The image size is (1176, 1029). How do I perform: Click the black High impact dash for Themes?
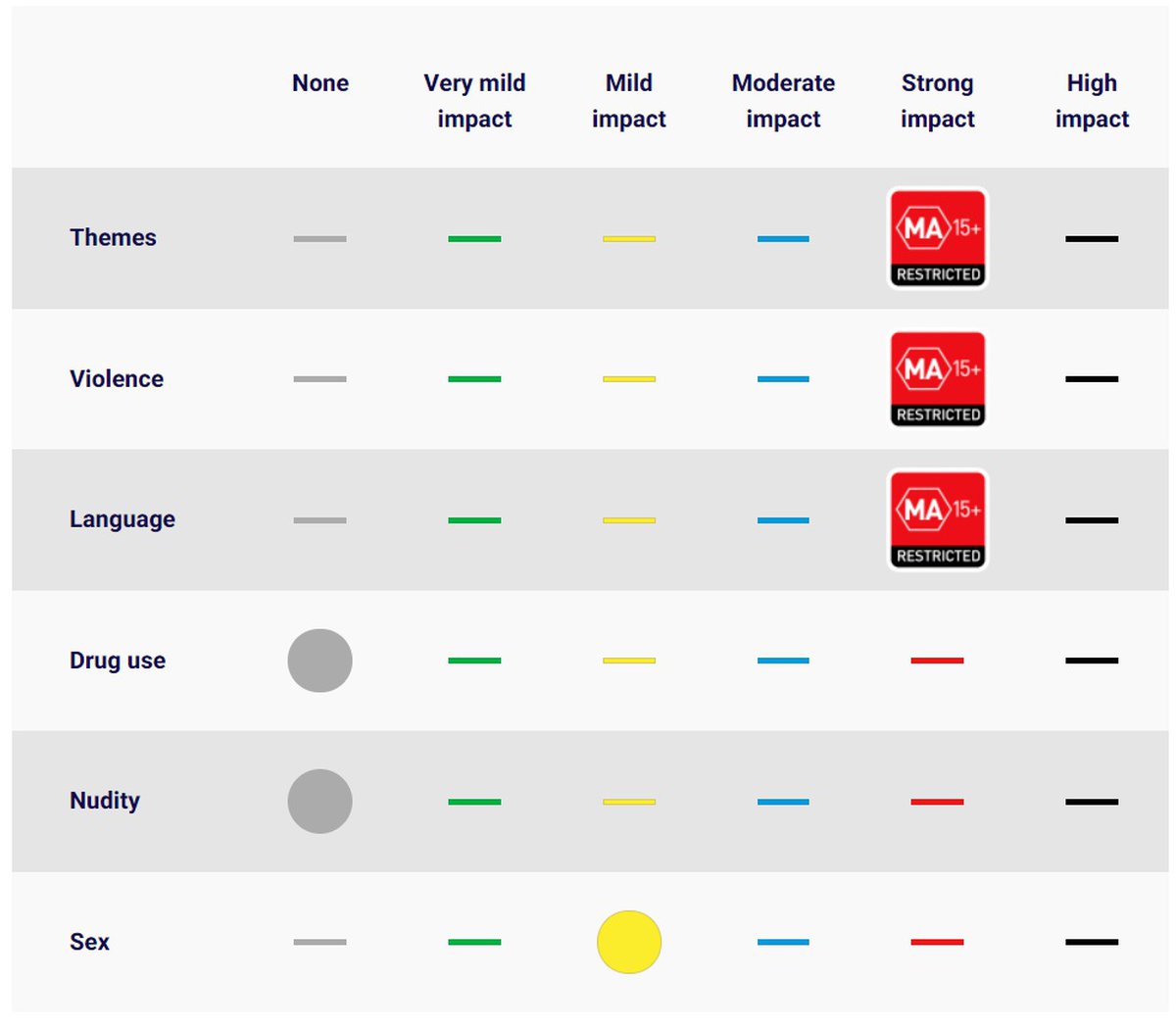coord(1092,239)
